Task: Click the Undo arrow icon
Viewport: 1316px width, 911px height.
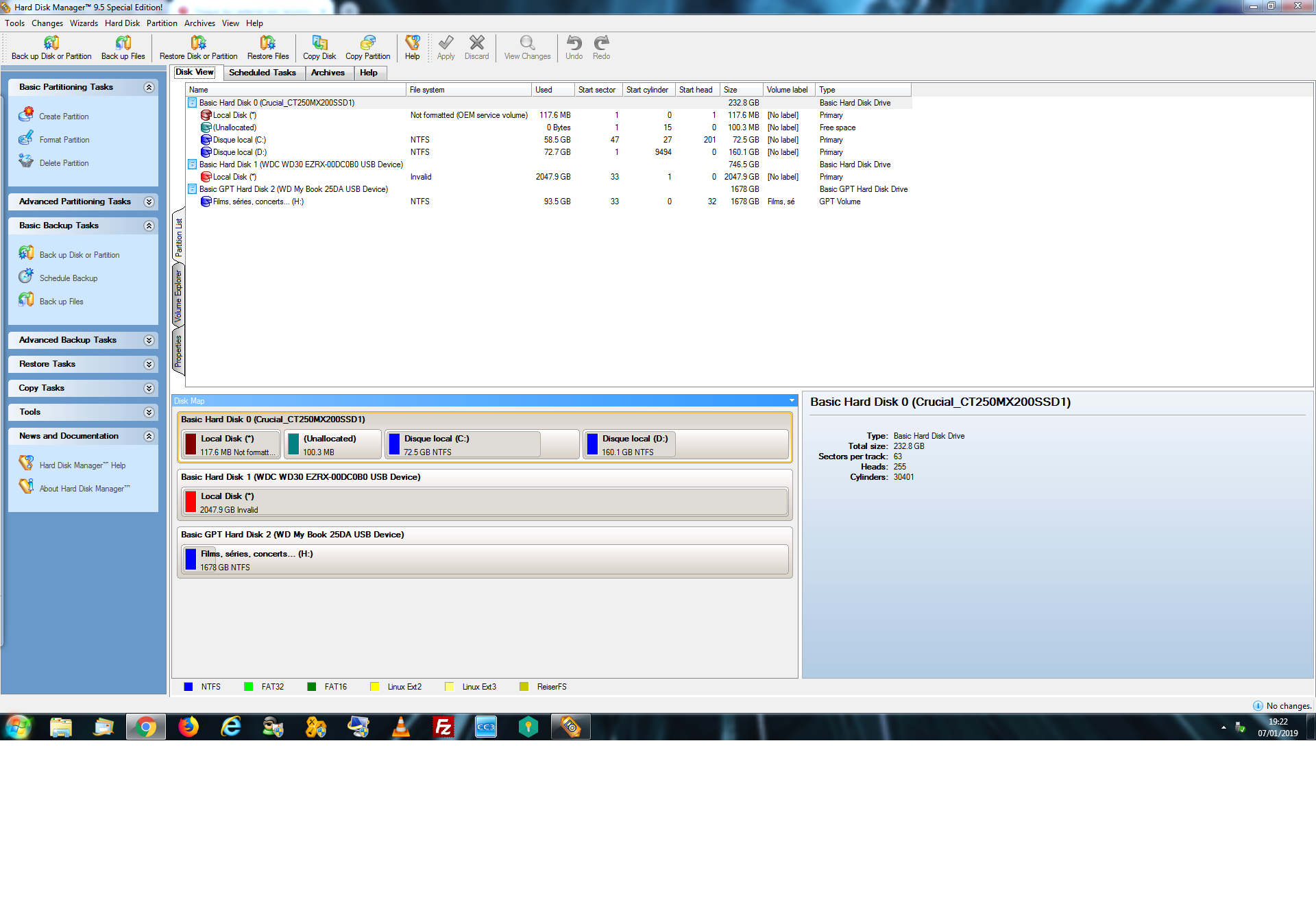Action: pyautogui.click(x=574, y=43)
